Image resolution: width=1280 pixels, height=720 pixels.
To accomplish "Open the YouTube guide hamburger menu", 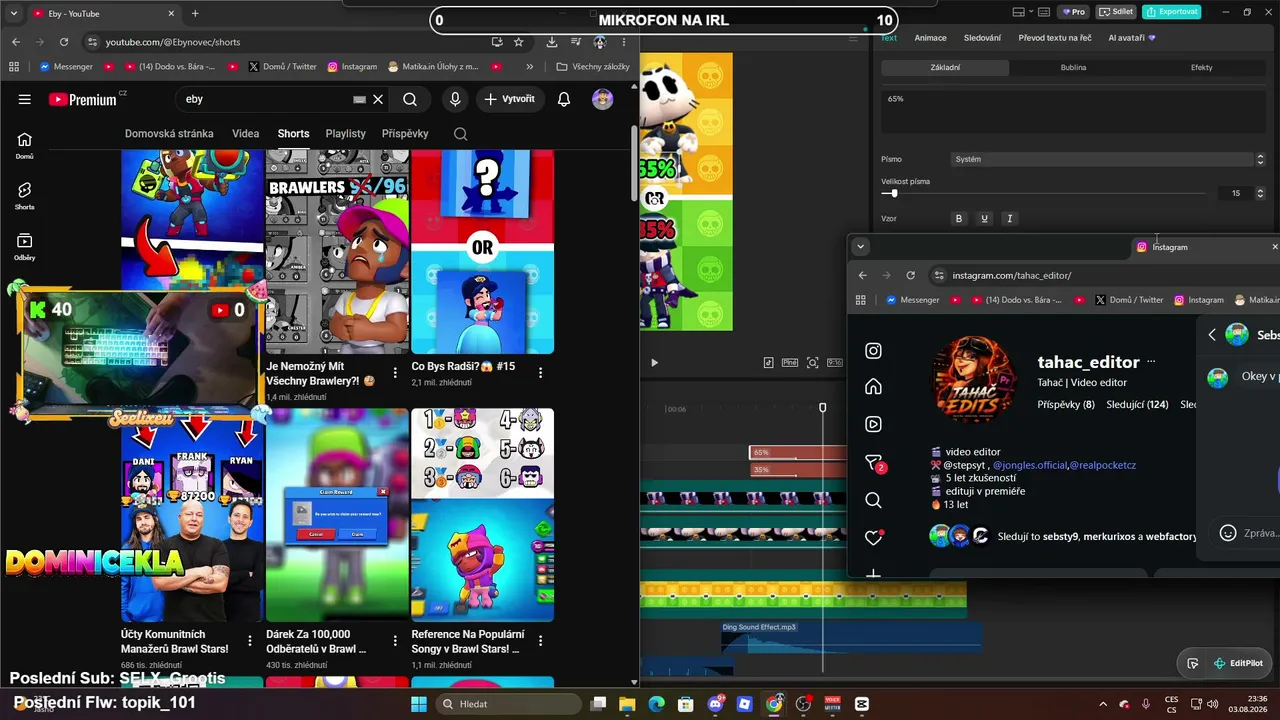I will 25,99.
